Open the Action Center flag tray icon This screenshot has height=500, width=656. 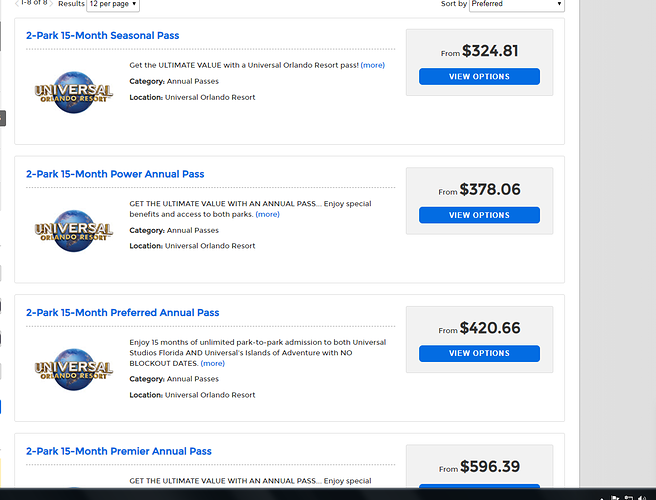point(615,498)
